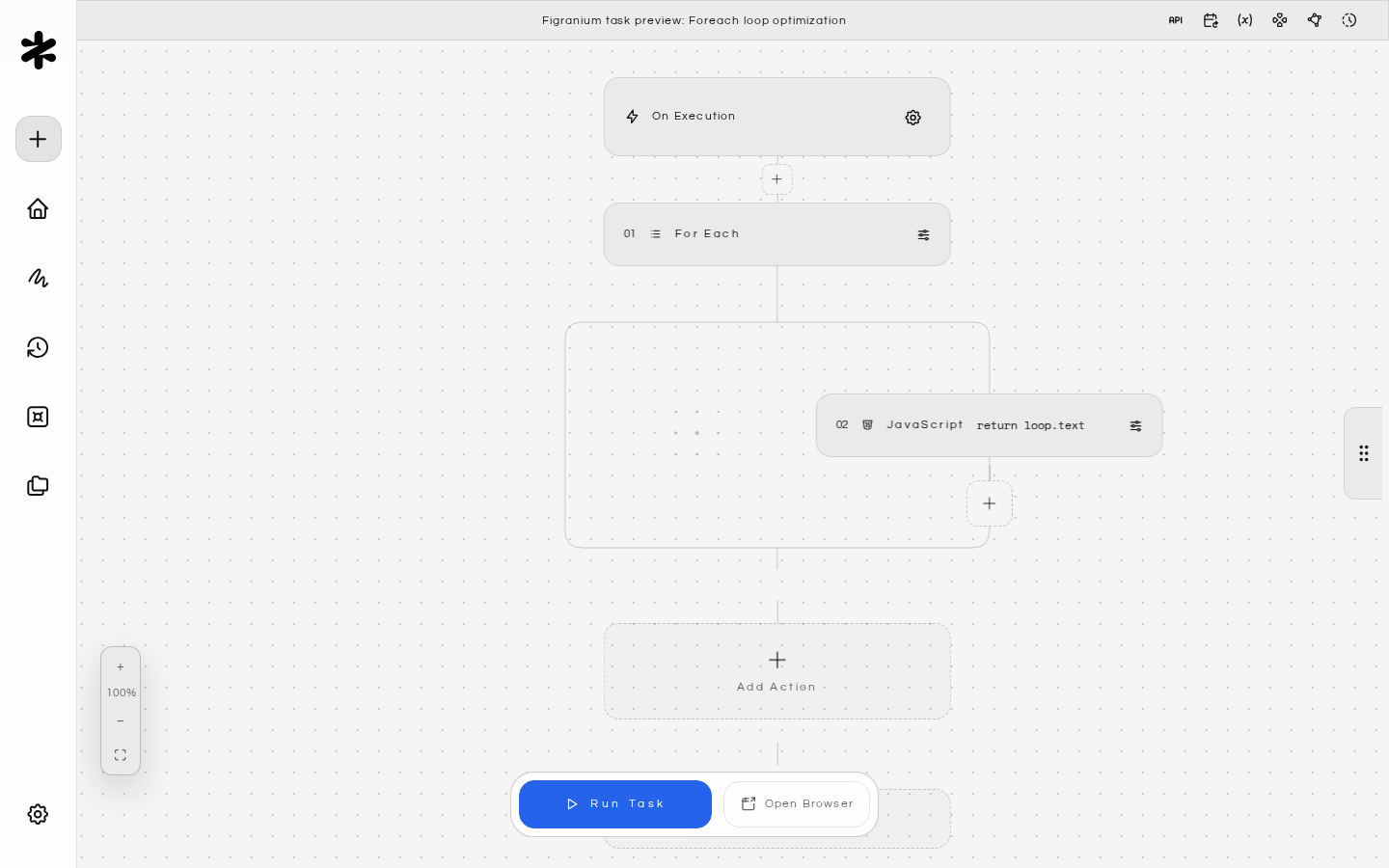Click Run Task
The height and width of the screenshot is (868, 1389).
tap(615, 804)
